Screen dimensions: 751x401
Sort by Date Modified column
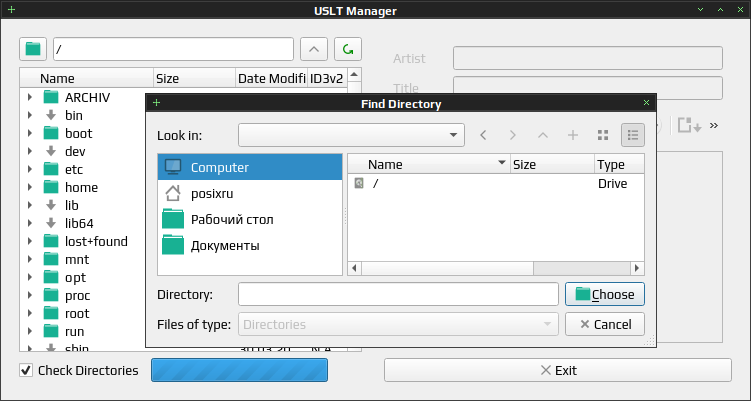click(x=271, y=78)
